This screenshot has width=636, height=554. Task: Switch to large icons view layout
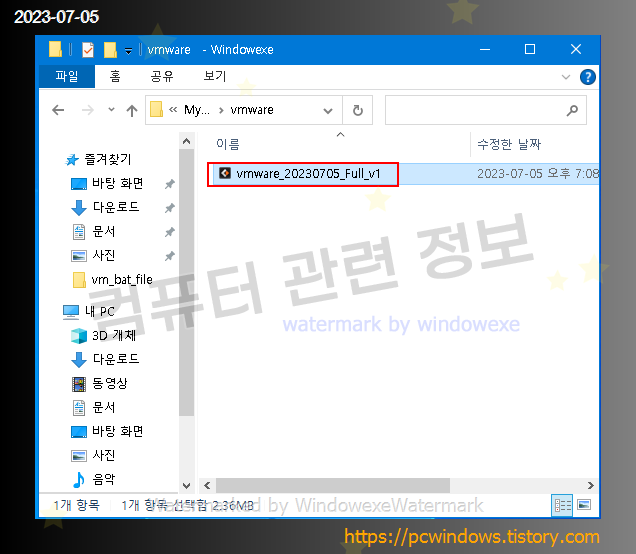point(584,505)
